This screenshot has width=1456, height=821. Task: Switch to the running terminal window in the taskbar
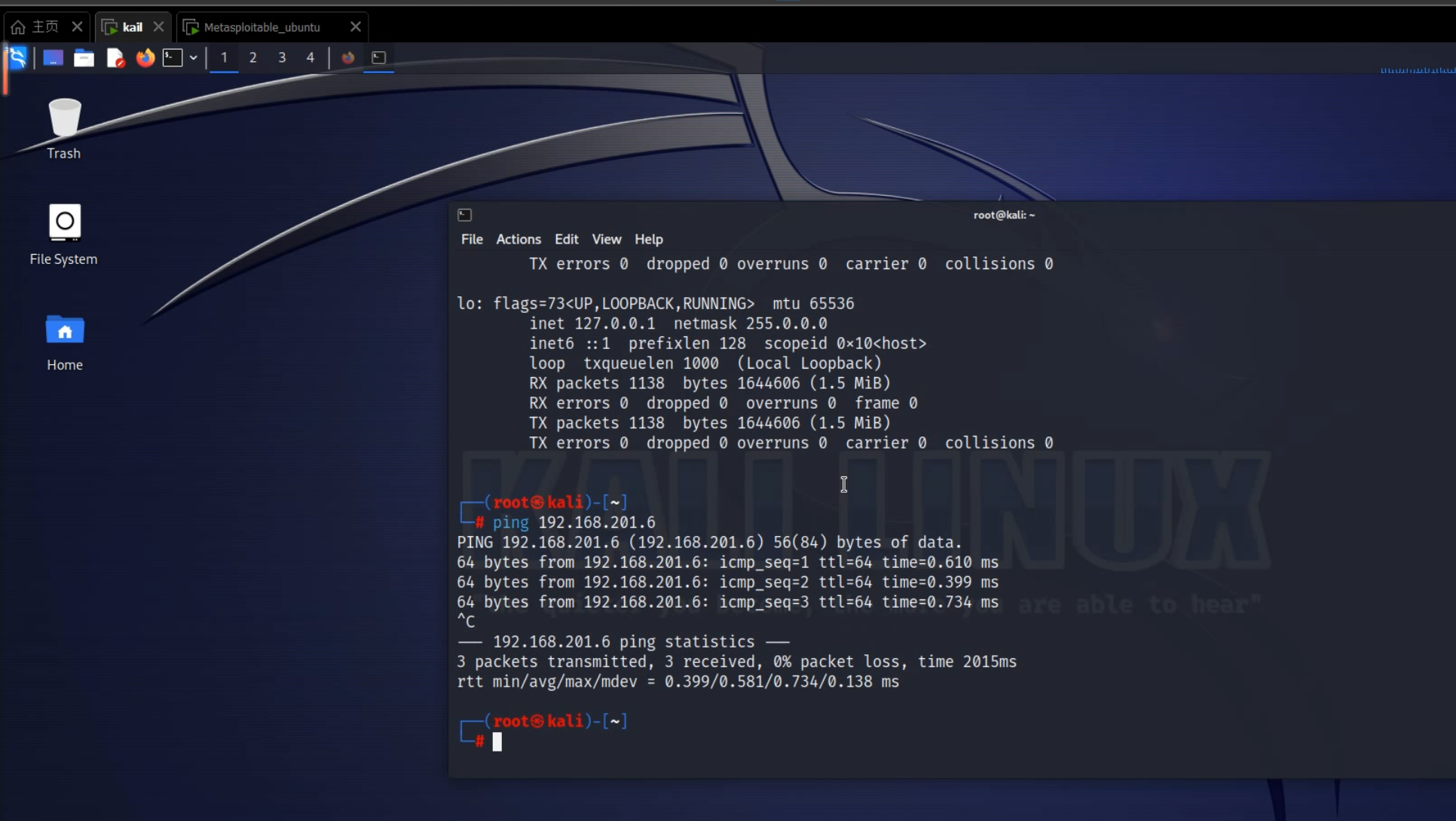[379, 57]
